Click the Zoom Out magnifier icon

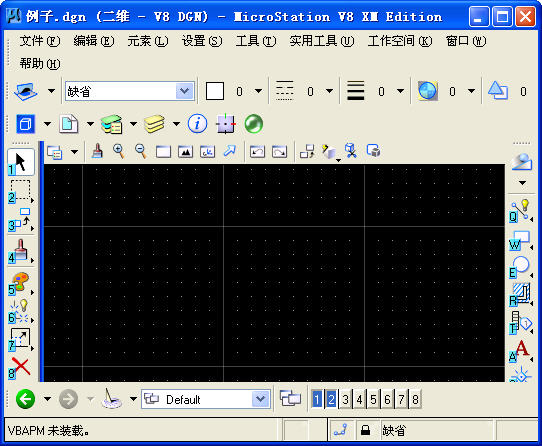[x=141, y=151]
